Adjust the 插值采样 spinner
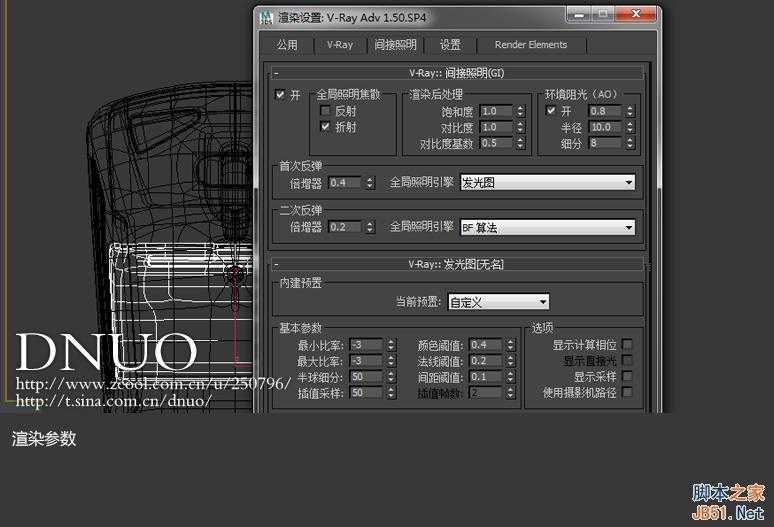The width and height of the screenshot is (774, 527). [391, 393]
